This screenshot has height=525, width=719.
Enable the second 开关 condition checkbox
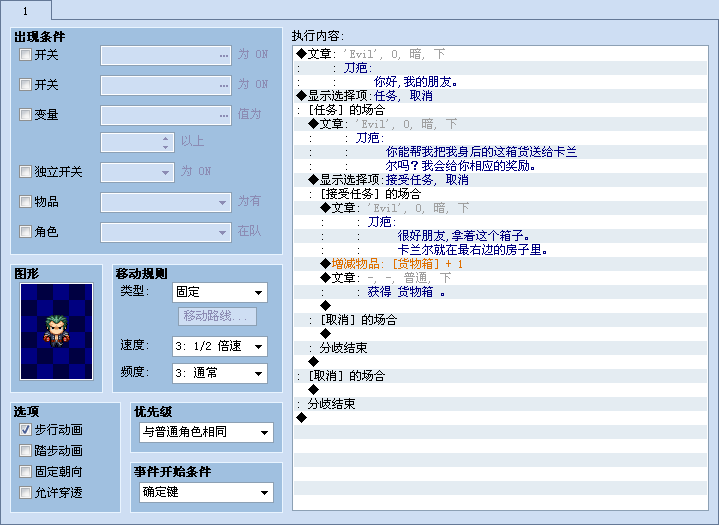click(x=25, y=84)
